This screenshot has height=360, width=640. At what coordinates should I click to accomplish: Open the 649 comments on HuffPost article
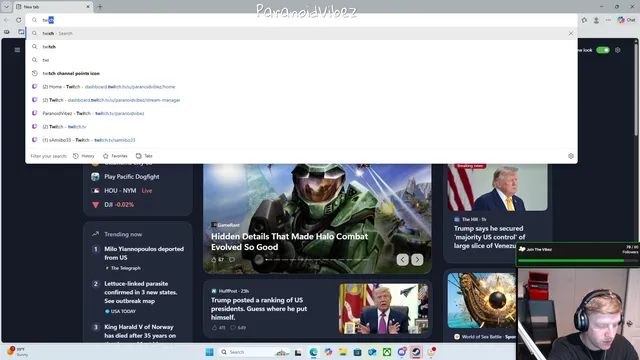click(x=238, y=327)
